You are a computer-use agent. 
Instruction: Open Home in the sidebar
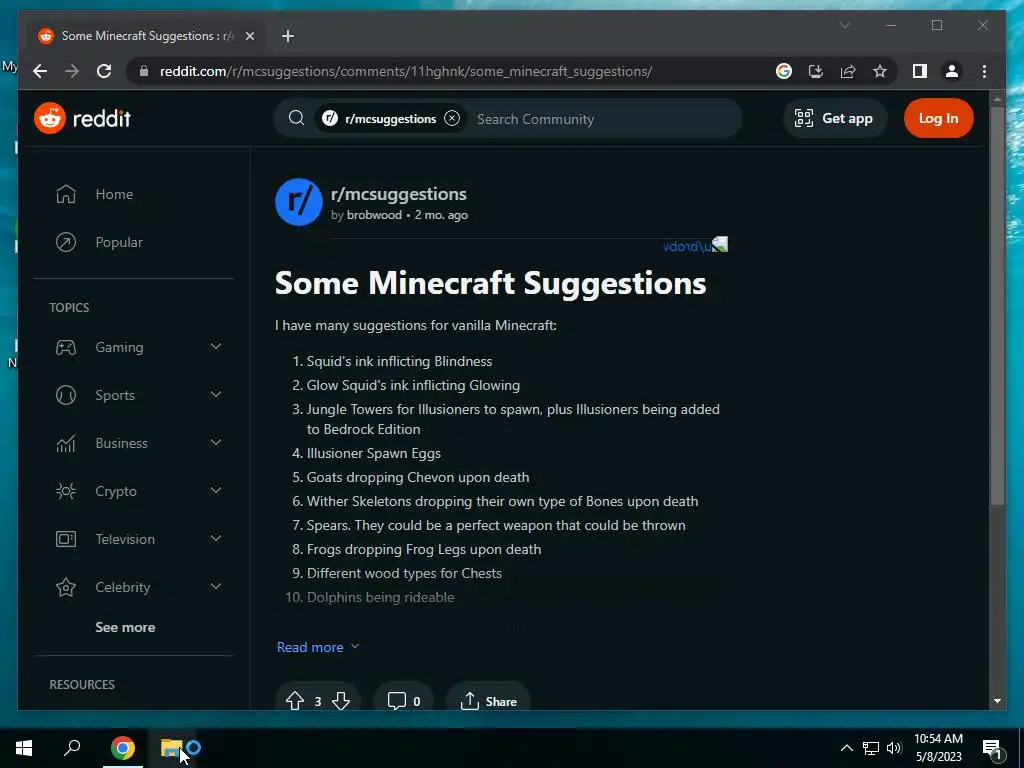point(114,194)
